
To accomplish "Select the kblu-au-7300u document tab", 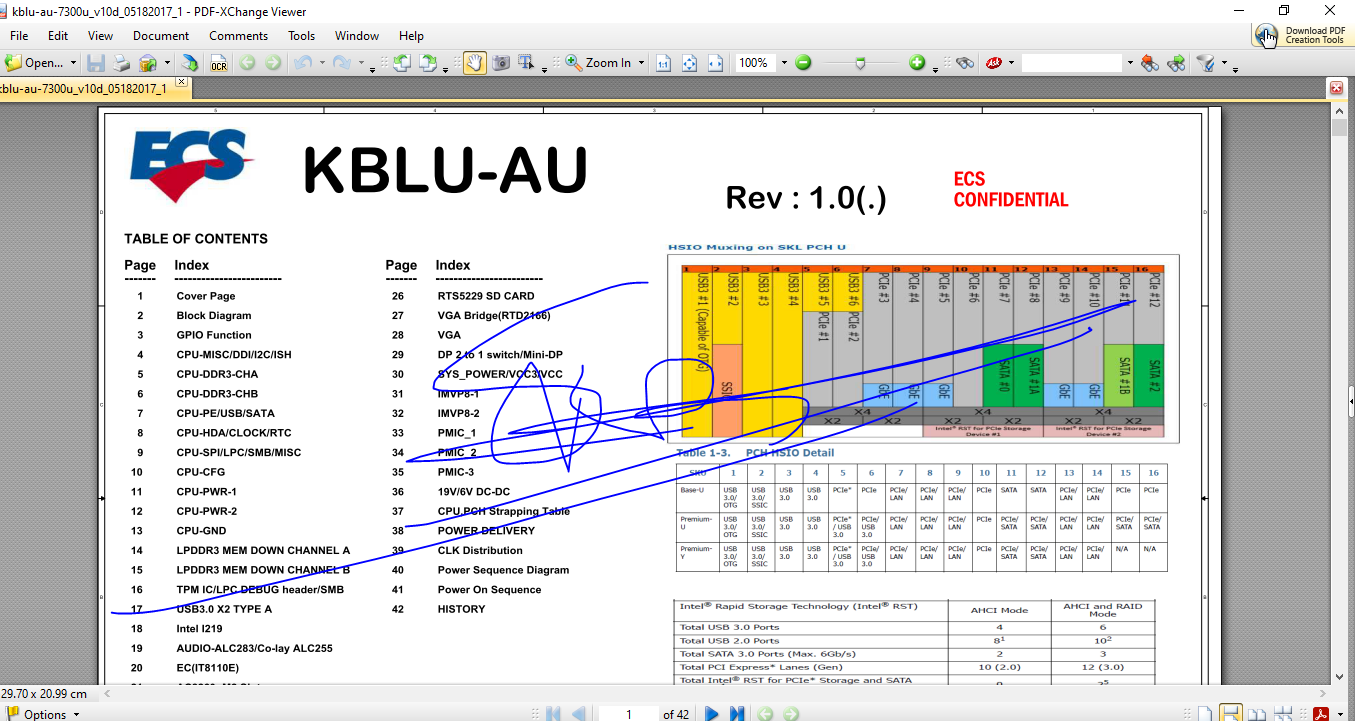I will pos(83,88).
